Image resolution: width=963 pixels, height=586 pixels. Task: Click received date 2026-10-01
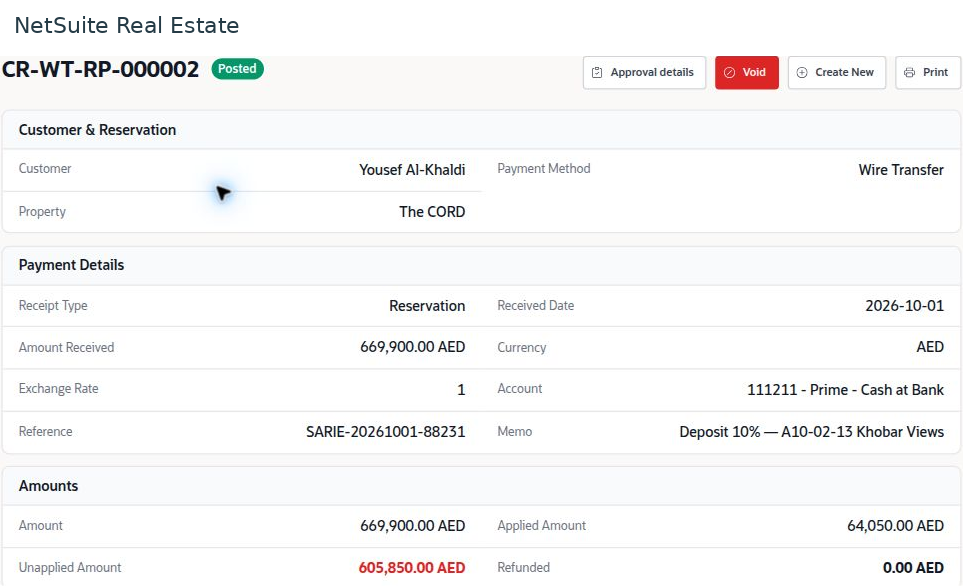click(x=905, y=306)
